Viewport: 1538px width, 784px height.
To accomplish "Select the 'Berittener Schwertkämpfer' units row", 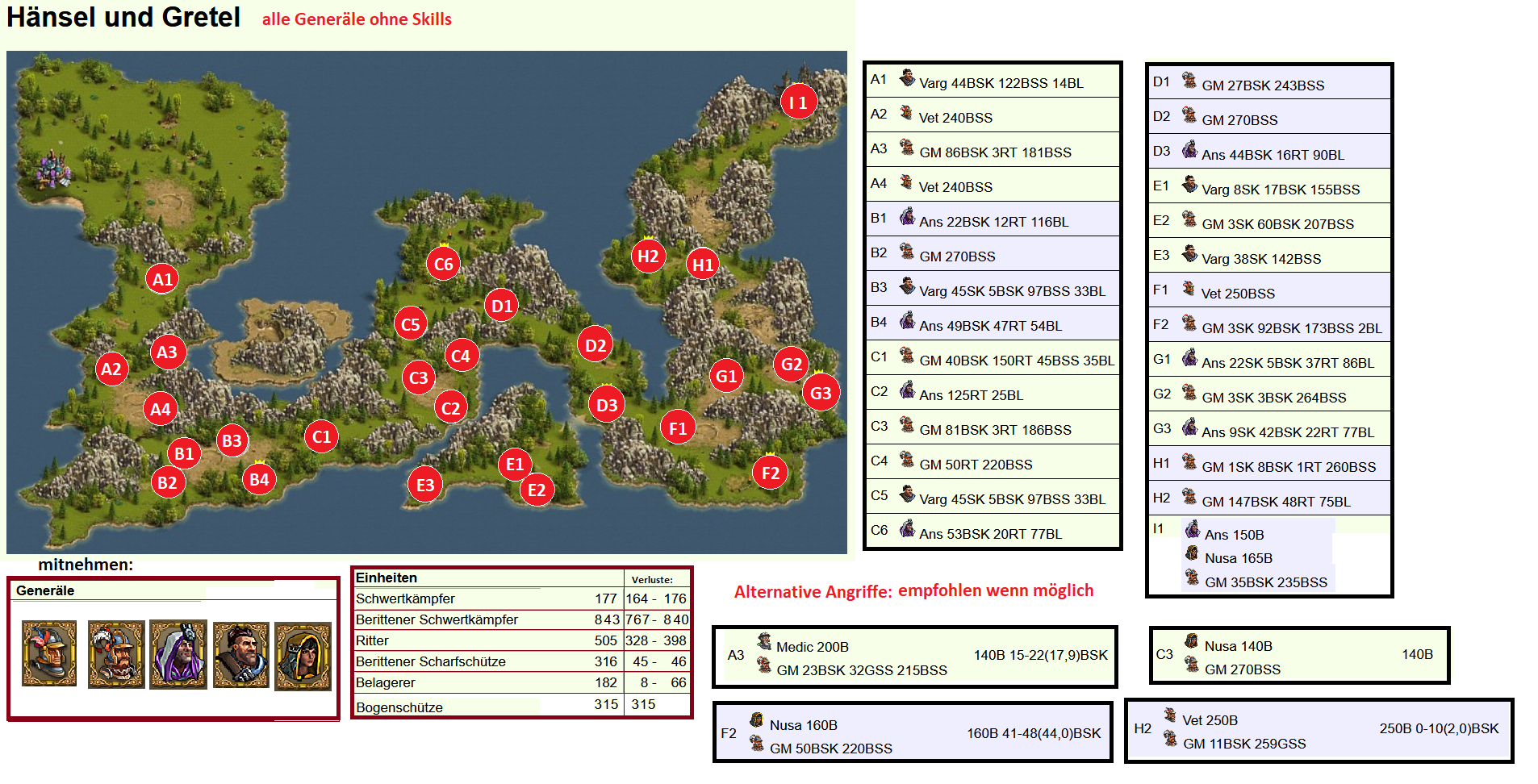I will tap(437, 619).
